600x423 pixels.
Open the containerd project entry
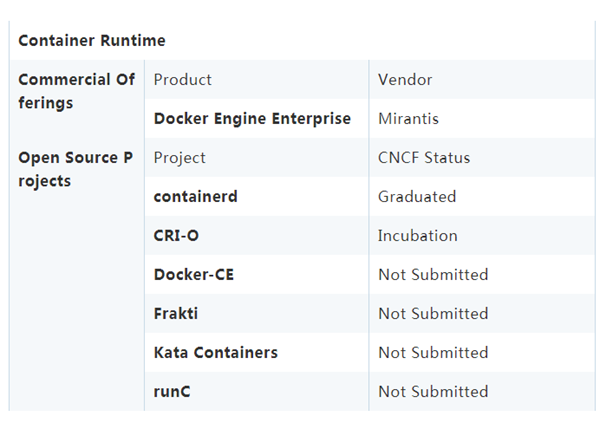coord(196,197)
